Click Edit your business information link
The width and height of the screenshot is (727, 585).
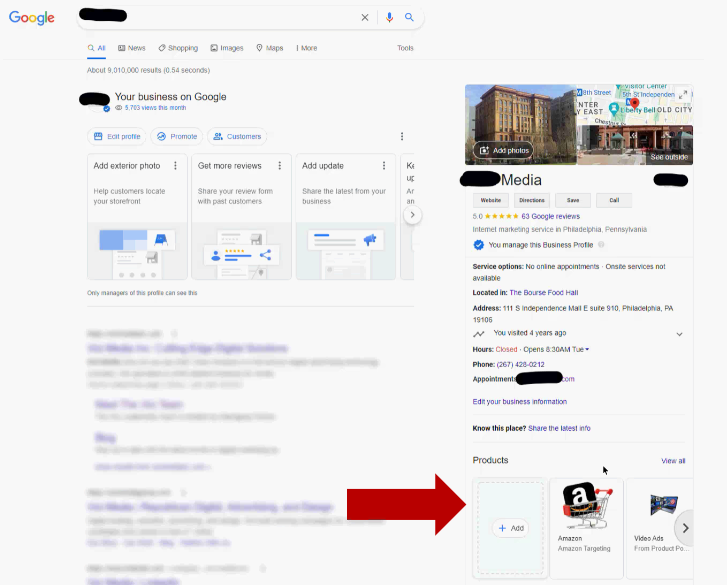(x=520, y=401)
